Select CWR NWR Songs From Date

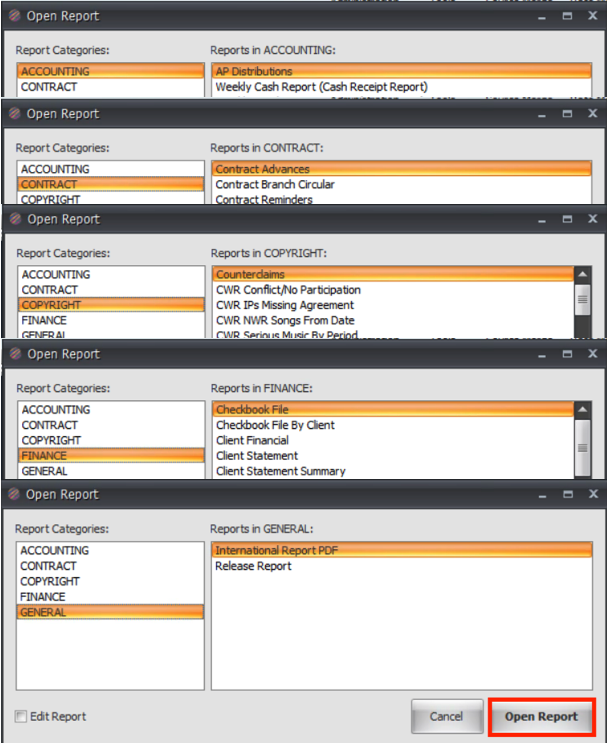(285, 321)
